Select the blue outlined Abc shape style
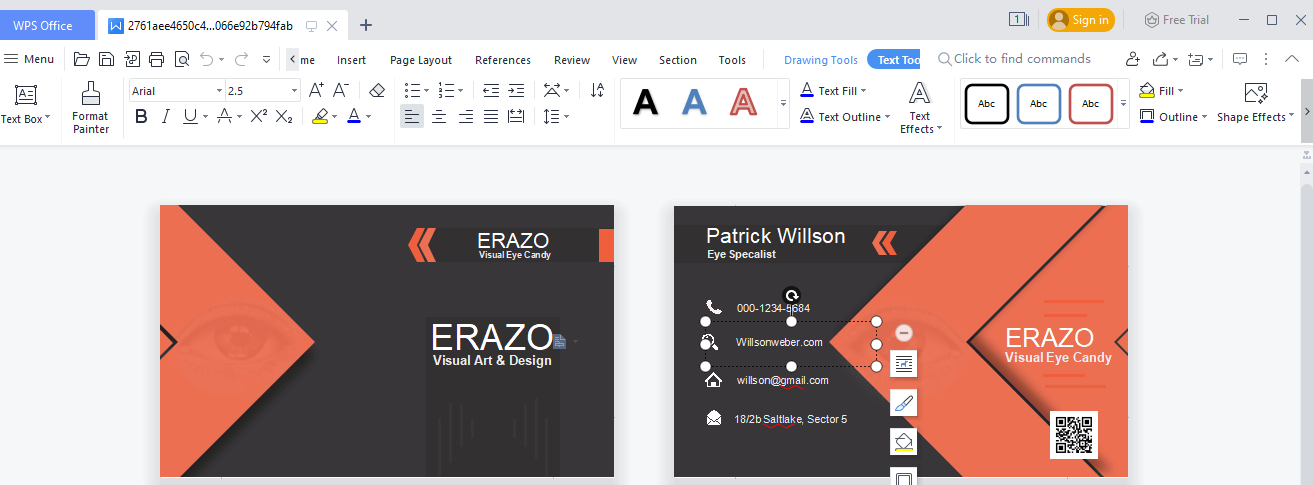This screenshot has height=485, width=1313. click(x=1038, y=104)
